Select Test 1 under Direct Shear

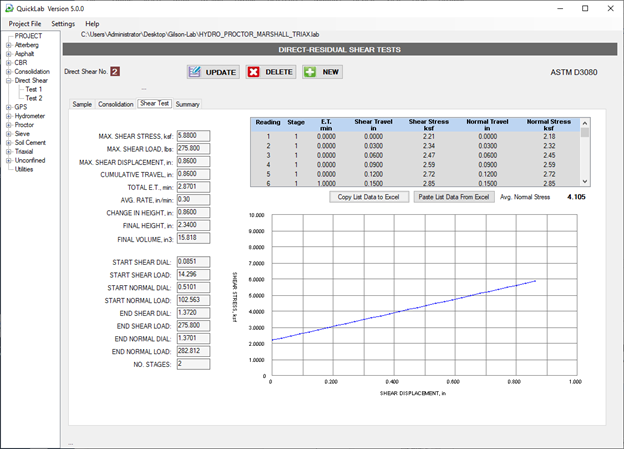pos(33,89)
